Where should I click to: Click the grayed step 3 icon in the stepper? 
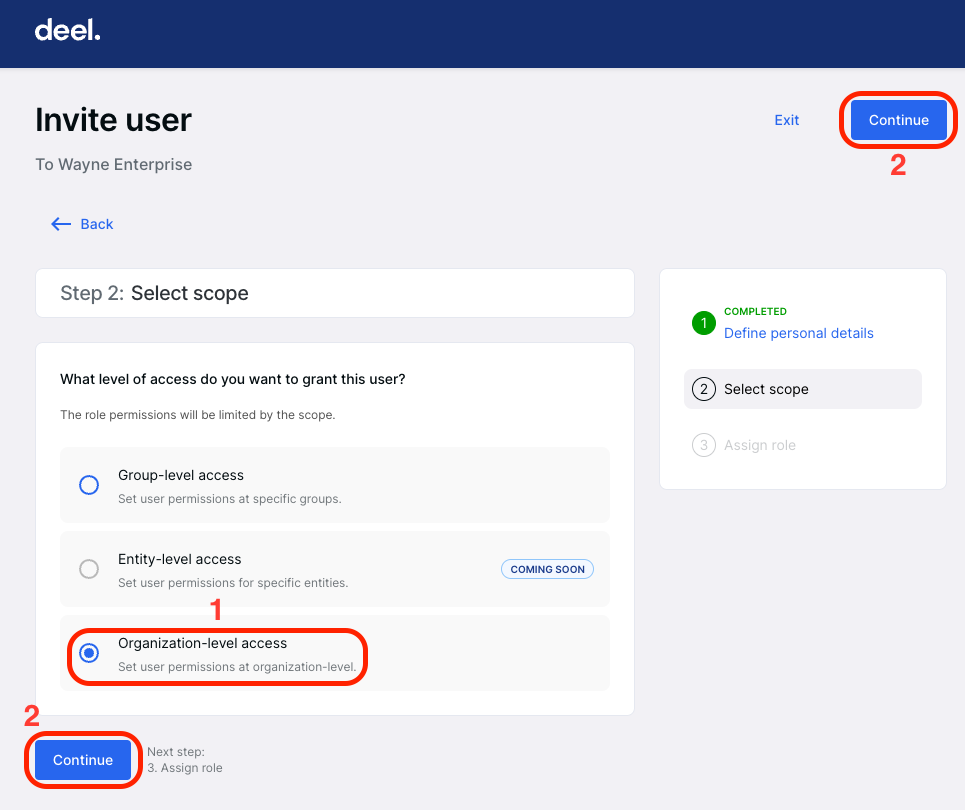point(703,445)
